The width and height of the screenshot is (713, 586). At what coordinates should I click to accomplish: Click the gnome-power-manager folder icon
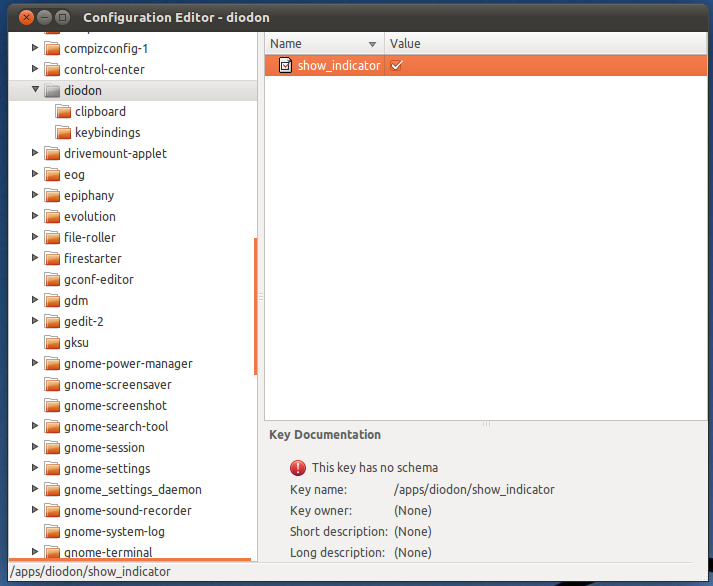tap(52, 363)
